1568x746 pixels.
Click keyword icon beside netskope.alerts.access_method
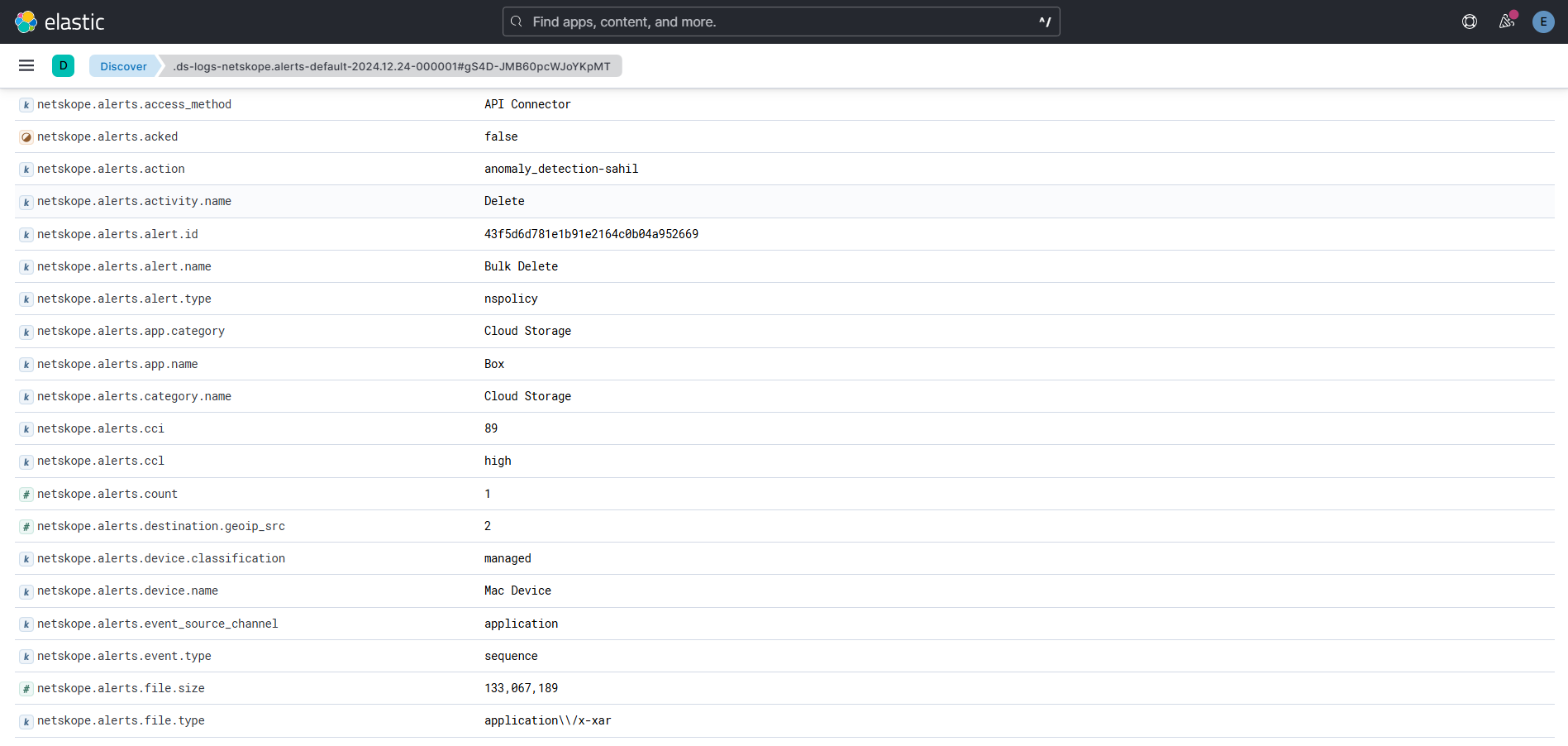26,105
